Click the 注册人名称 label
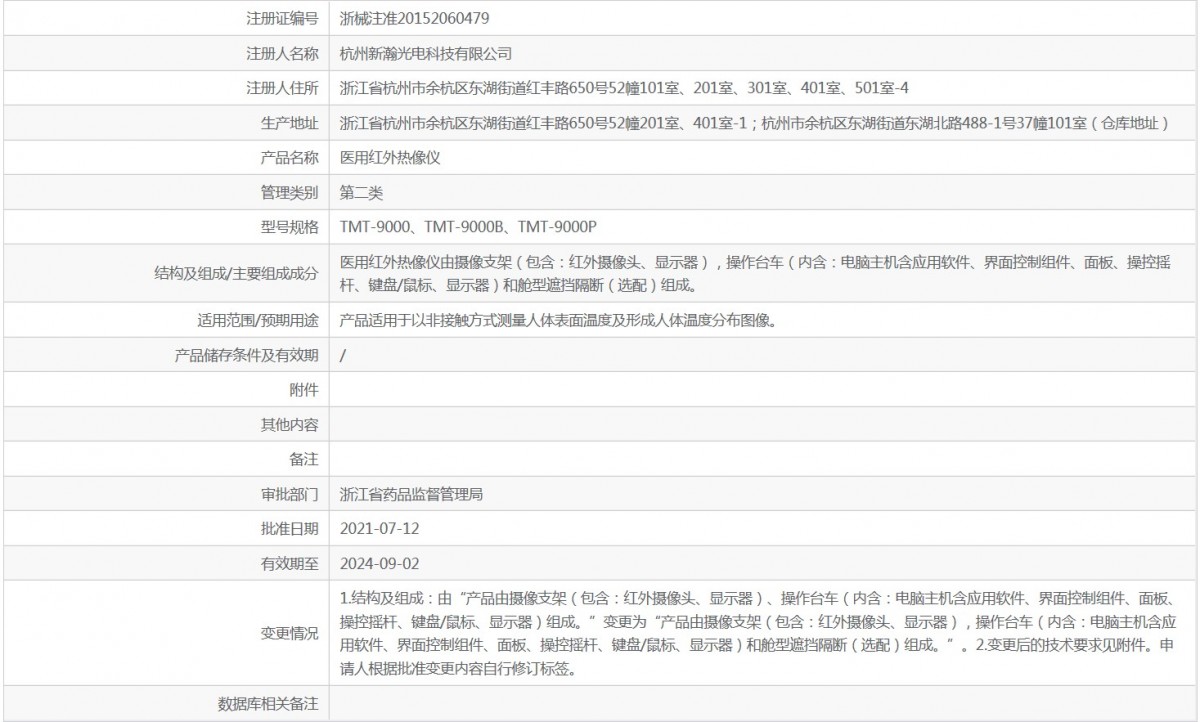Screen dimensions: 1200x722 (282, 54)
